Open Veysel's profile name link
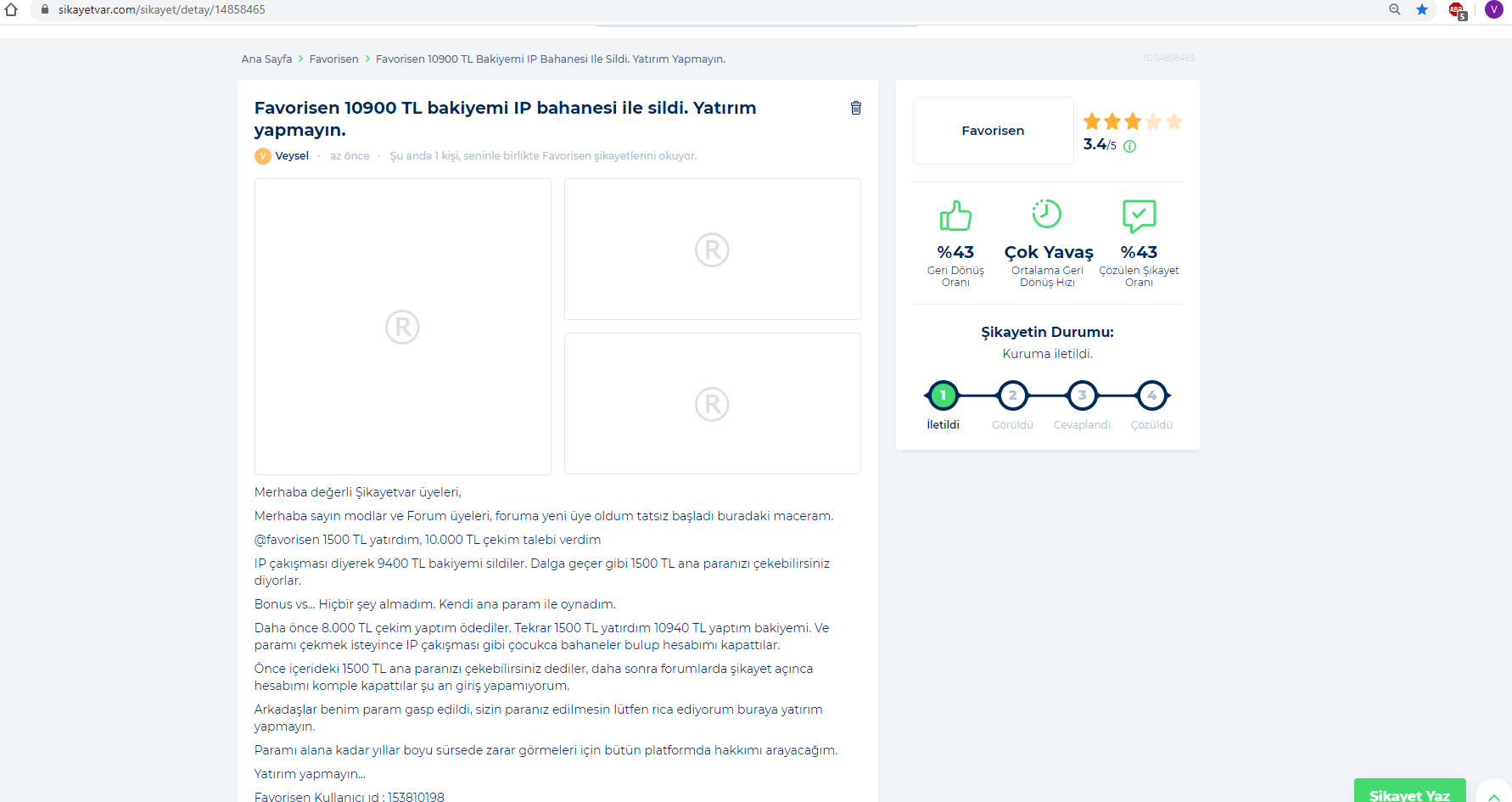The width and height of the screenshot is (1512, 802). (292, 156)
